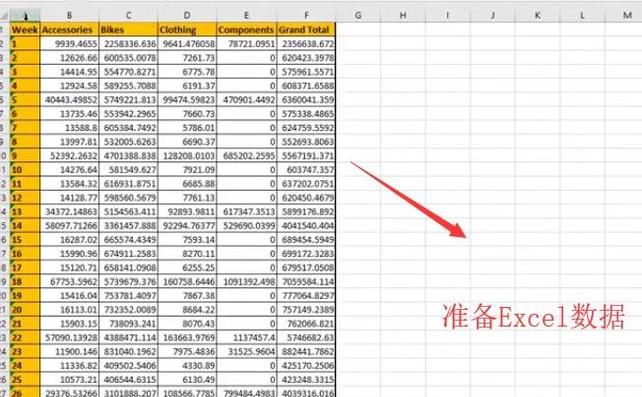Click the 'Grand Total' header cell
Screen dimensions: 642x397
306,29
